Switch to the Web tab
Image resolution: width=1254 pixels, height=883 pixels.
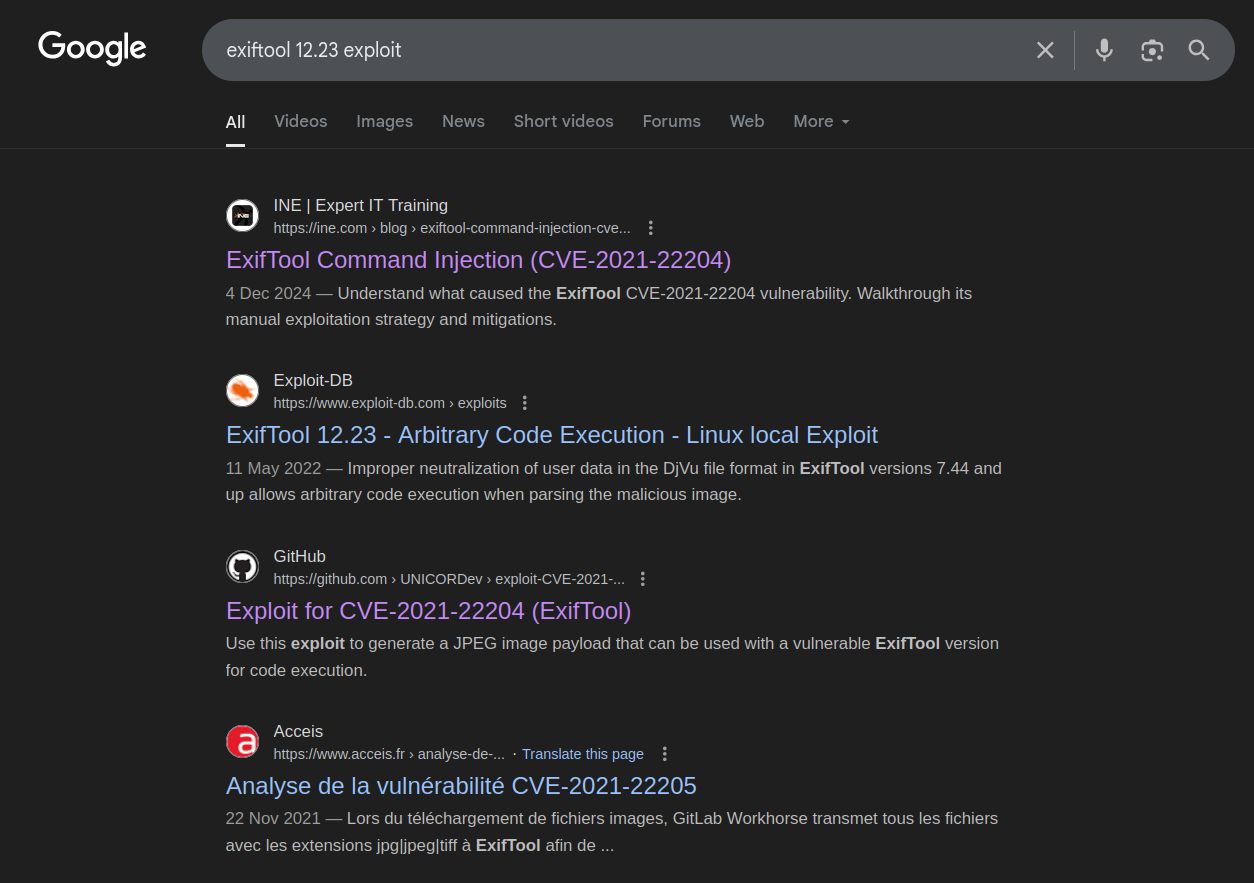(747, 121)
